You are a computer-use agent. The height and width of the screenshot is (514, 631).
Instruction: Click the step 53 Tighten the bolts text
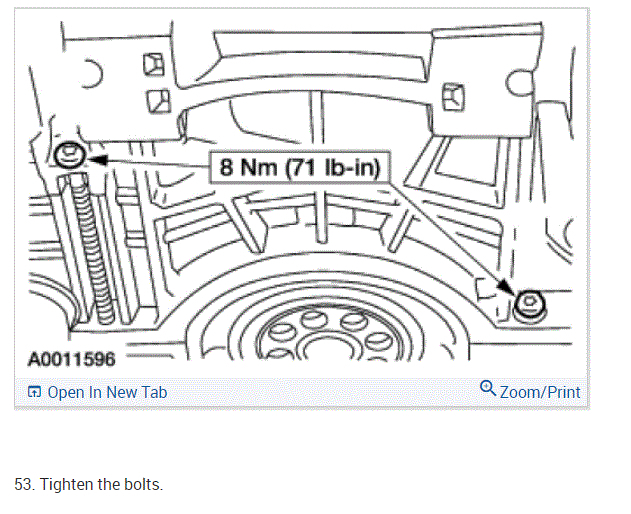[89, 484]
